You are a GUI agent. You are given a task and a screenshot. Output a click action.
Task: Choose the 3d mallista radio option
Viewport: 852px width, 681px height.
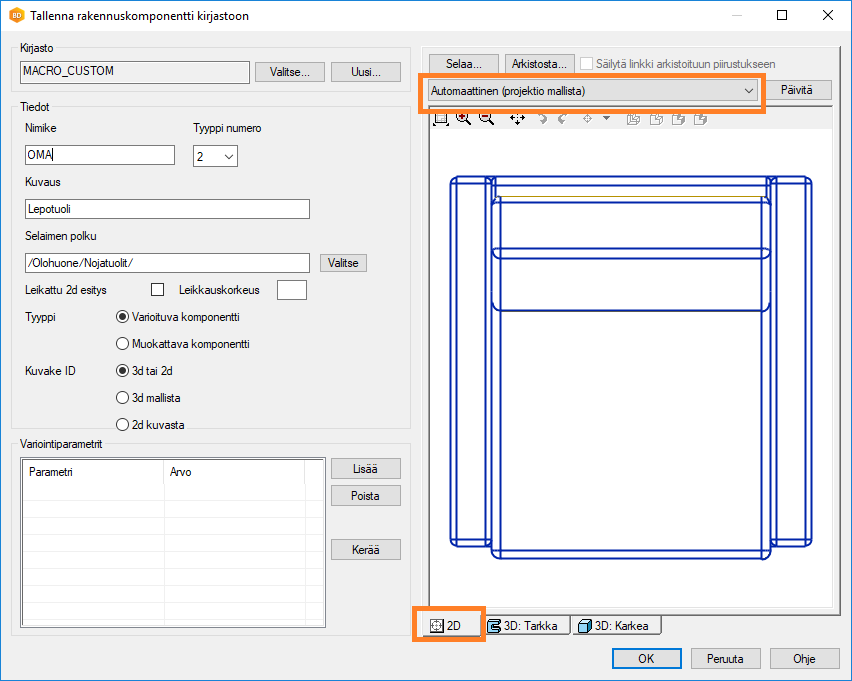[x=123, y=397]
